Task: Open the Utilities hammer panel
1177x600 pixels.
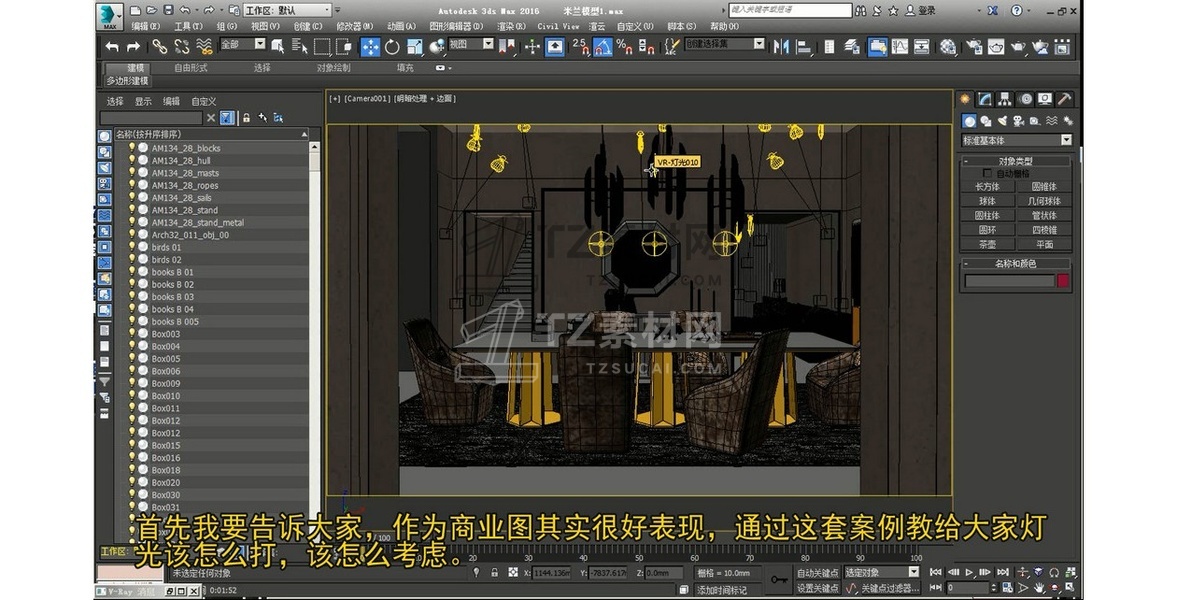Action: pos(1065,99)
